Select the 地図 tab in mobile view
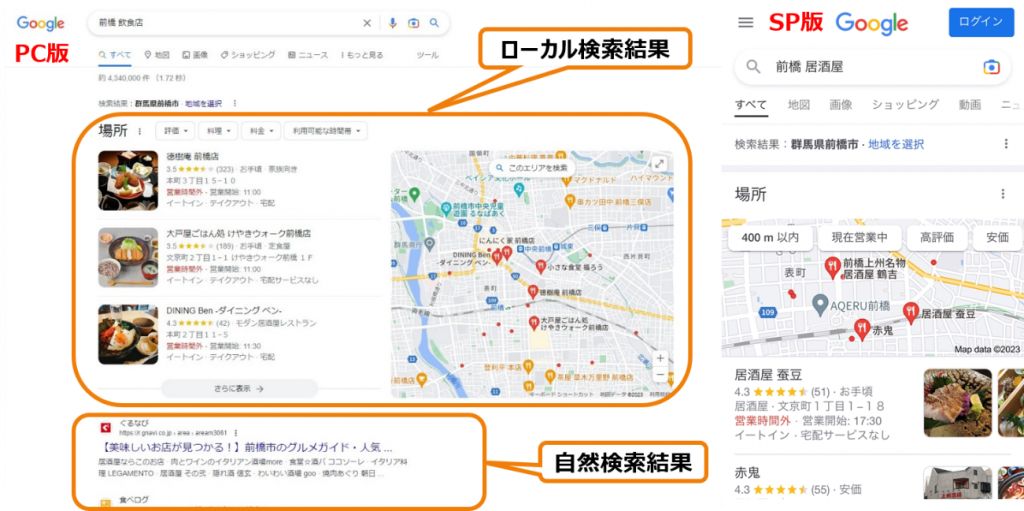This screenshot has width=1024, height=511. (x=798, y=104)
